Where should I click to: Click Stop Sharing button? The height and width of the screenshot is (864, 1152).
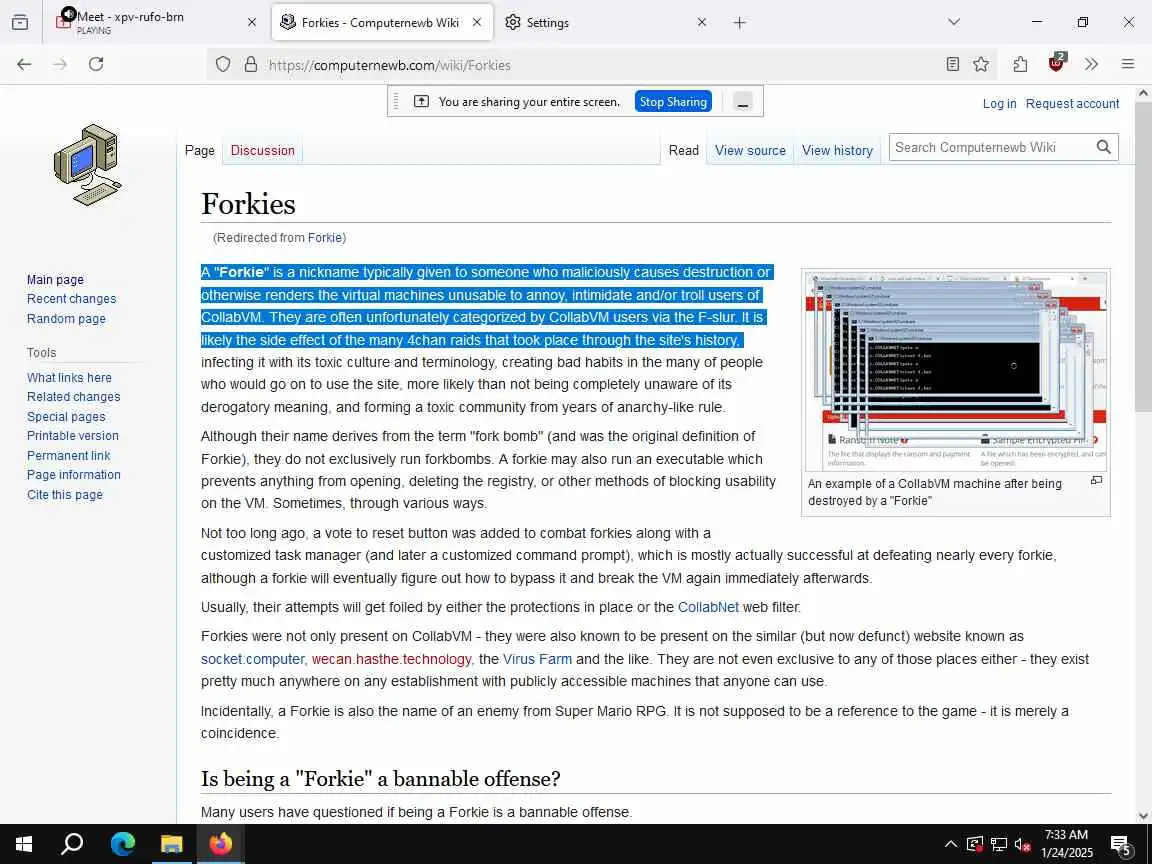click(x=673, y=102)
